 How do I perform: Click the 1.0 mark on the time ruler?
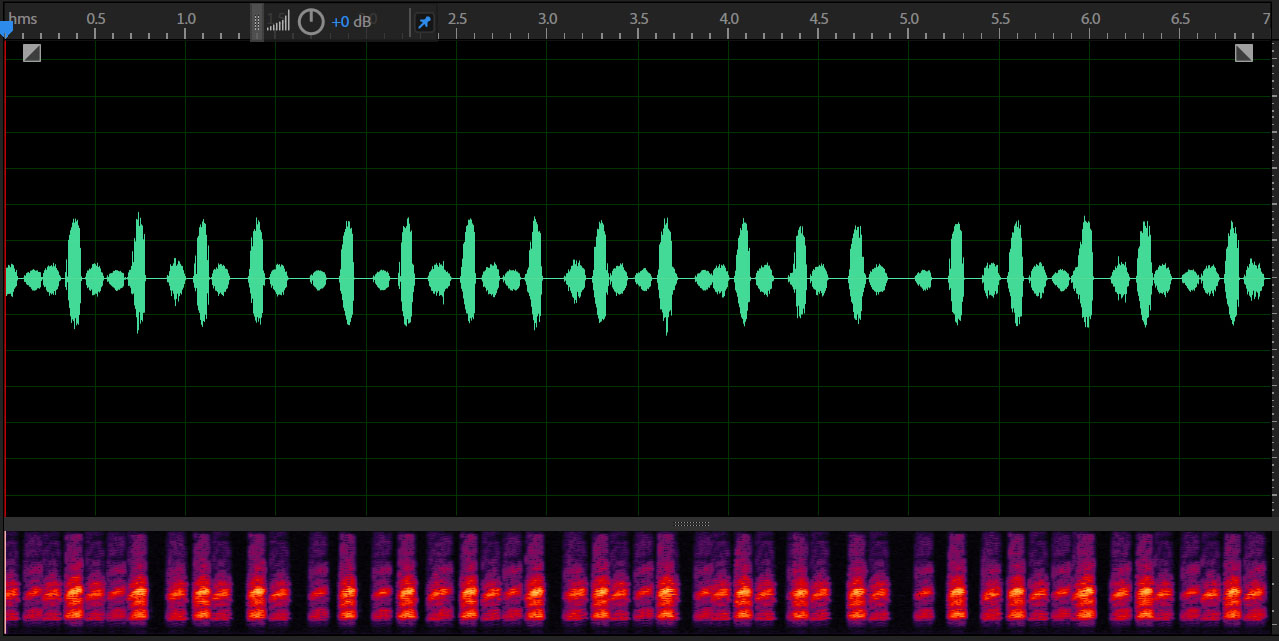point(186,19)
